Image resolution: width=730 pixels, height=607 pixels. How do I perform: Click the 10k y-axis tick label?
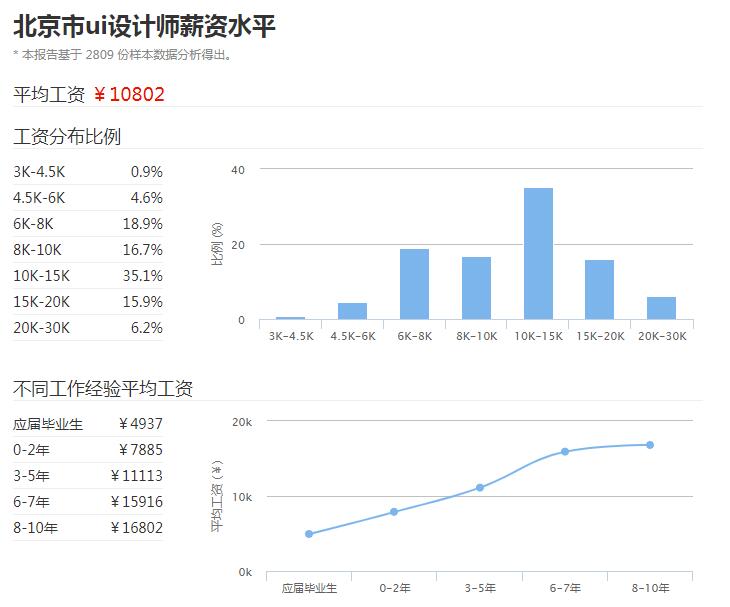coord(242,497)
